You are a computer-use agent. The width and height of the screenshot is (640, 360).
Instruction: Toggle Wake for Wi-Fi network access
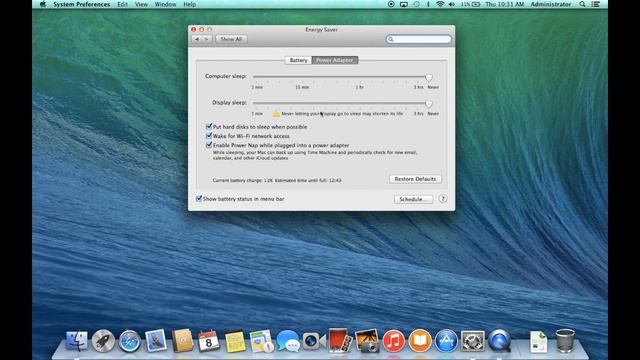(x=209, y=136)
